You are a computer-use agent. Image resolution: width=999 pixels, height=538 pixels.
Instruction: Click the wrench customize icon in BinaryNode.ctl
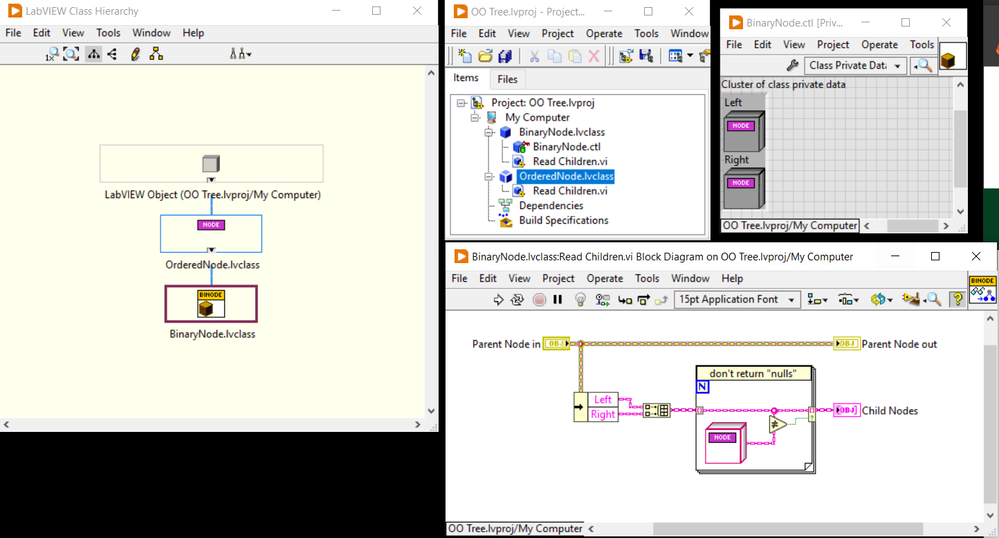[793, 65]
